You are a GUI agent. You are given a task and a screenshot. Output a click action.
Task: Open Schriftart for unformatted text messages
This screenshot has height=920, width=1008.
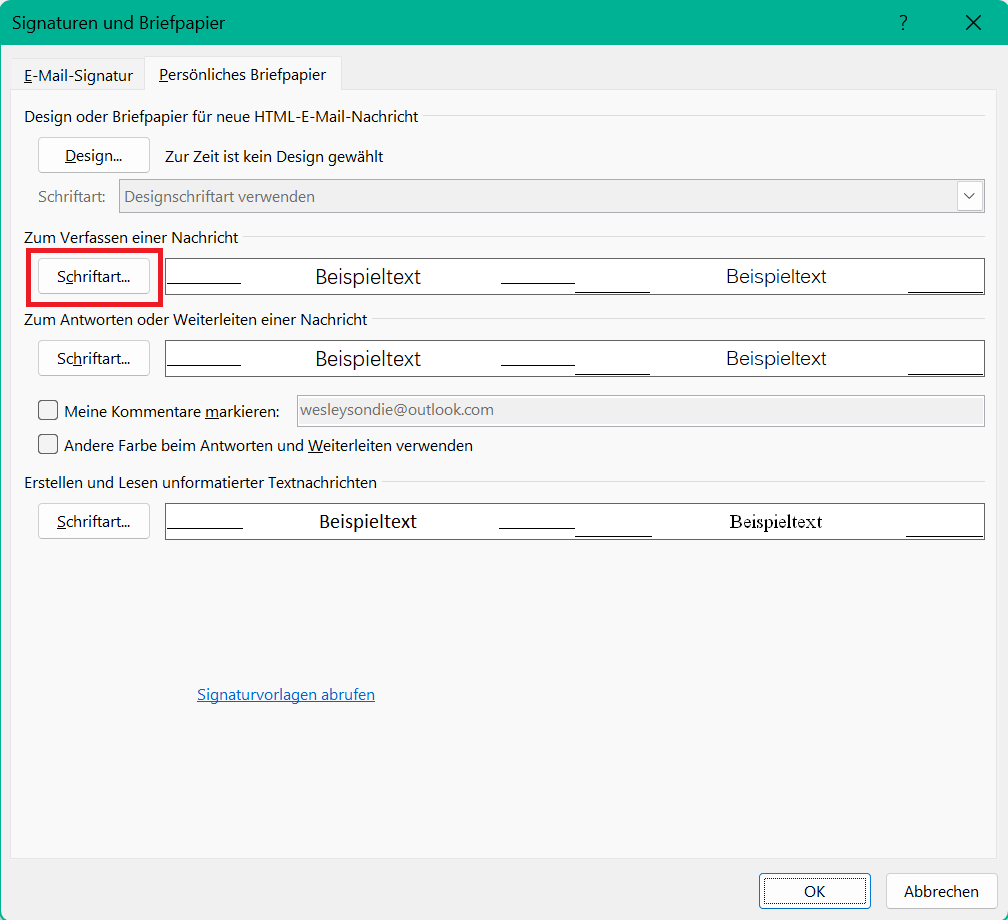(x=94, y=521)
